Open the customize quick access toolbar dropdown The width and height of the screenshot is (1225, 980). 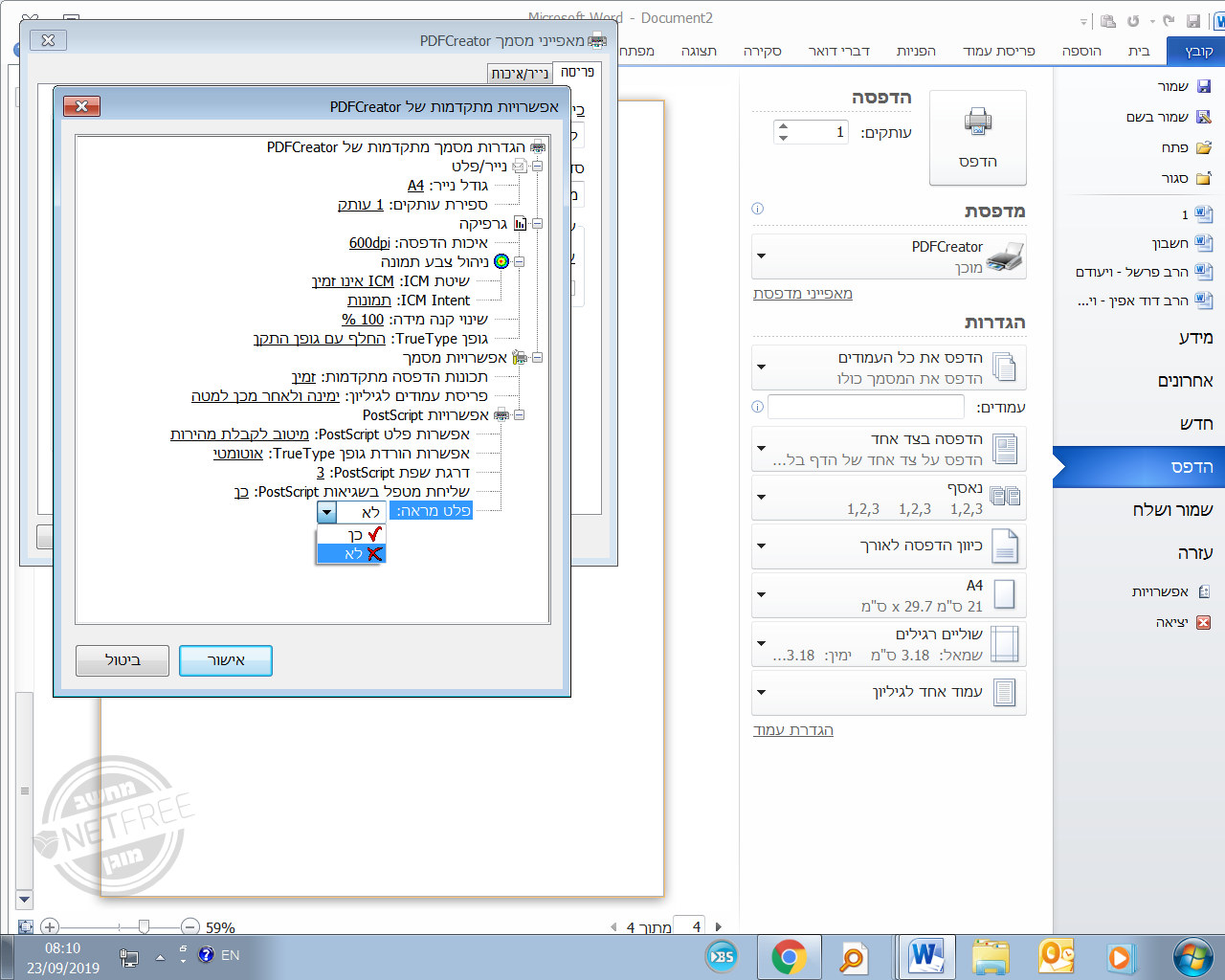tap(1083, 22)
